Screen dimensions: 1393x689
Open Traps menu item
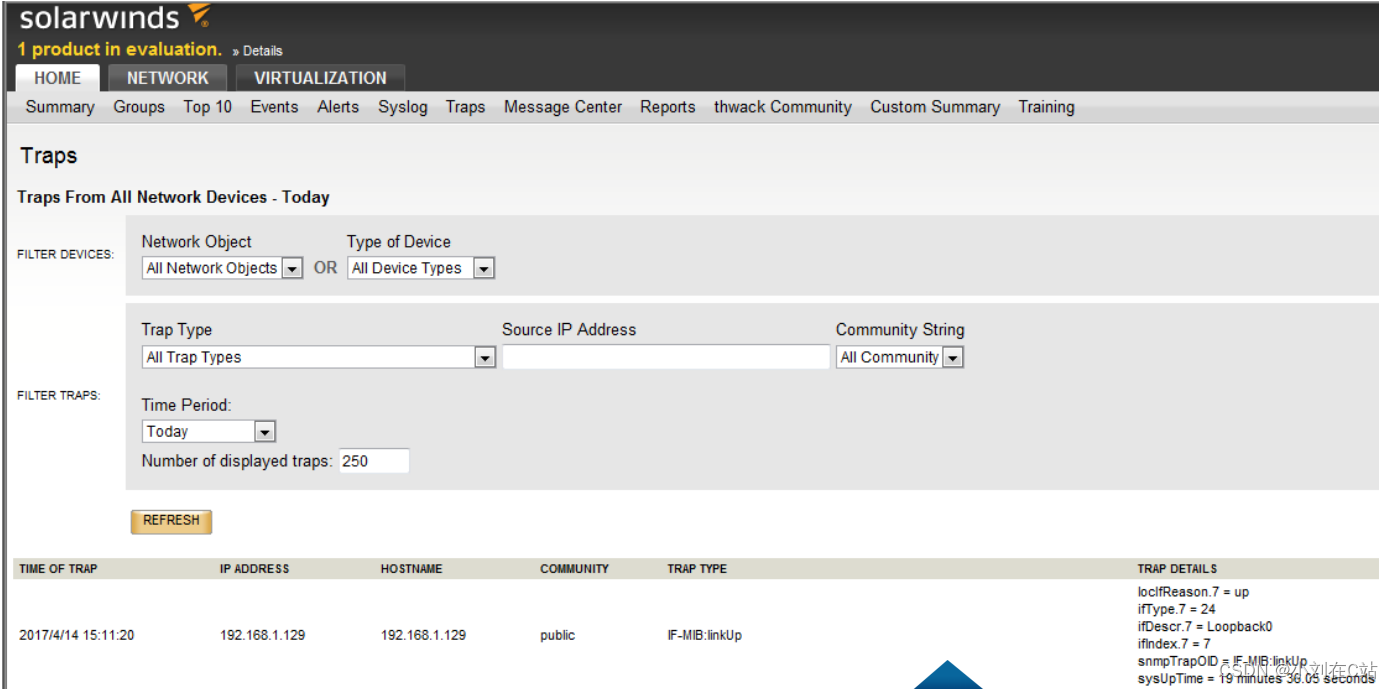click(x=465, y=107)
